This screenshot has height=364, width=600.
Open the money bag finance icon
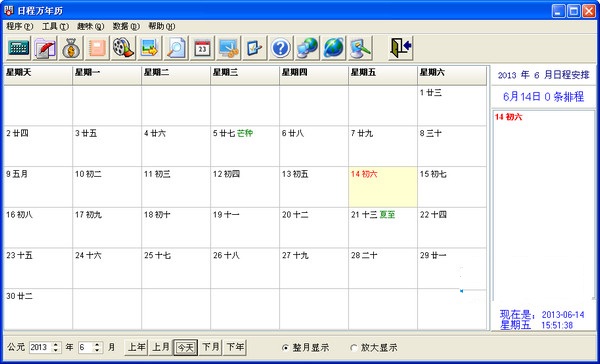coord(71,48)
